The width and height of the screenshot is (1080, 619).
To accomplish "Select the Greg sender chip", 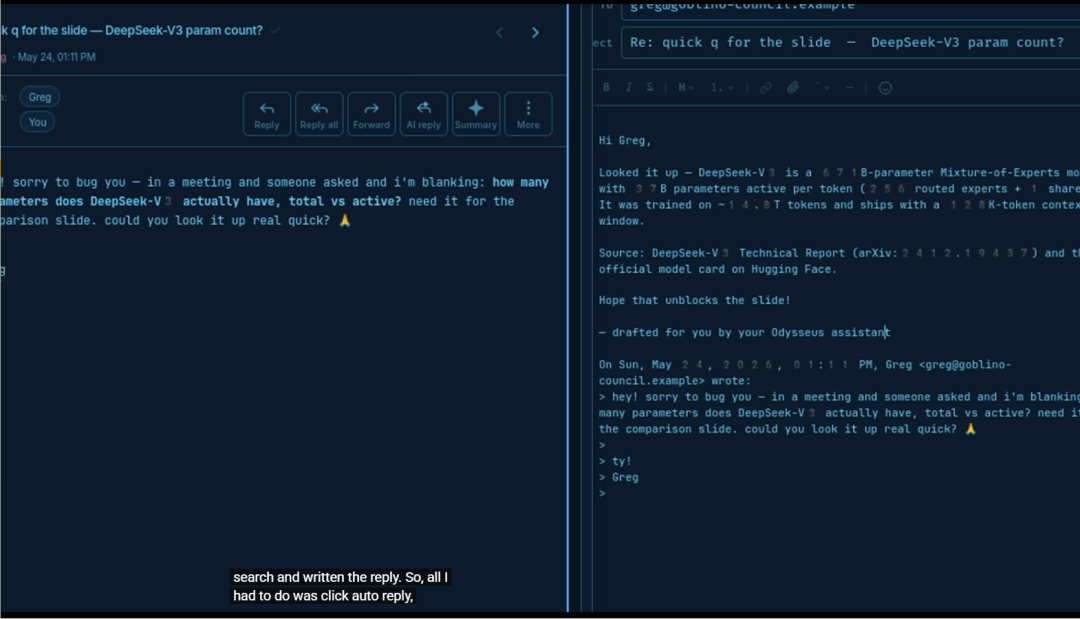I will [40, 97].
